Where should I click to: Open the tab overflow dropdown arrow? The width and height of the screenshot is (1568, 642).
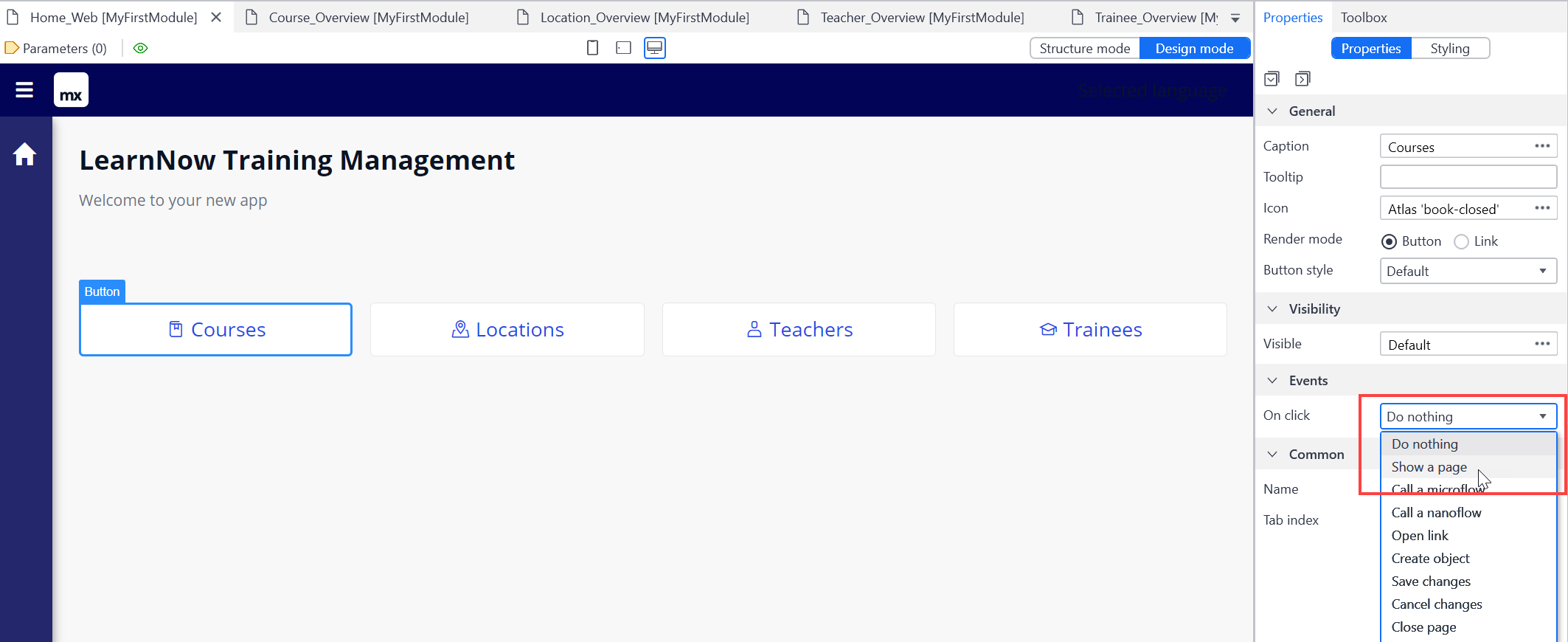coord(1235,18)
